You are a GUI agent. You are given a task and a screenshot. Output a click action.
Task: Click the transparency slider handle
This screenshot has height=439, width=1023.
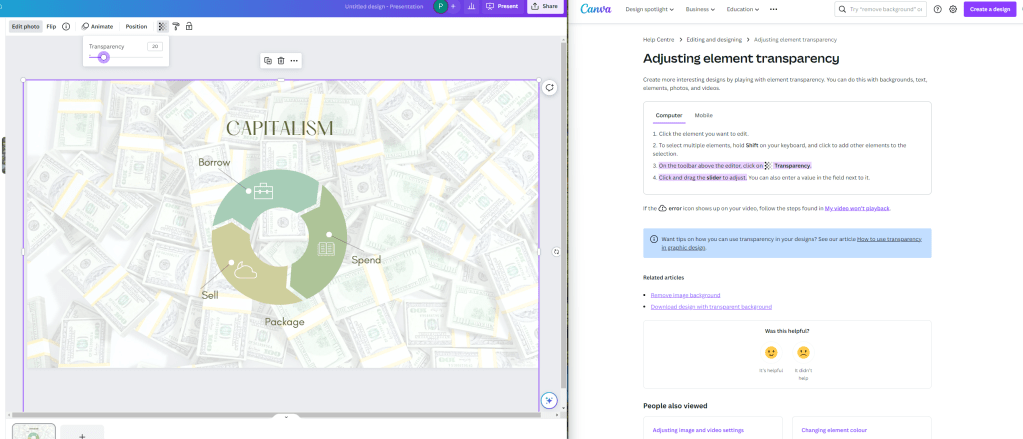(103, 57)
